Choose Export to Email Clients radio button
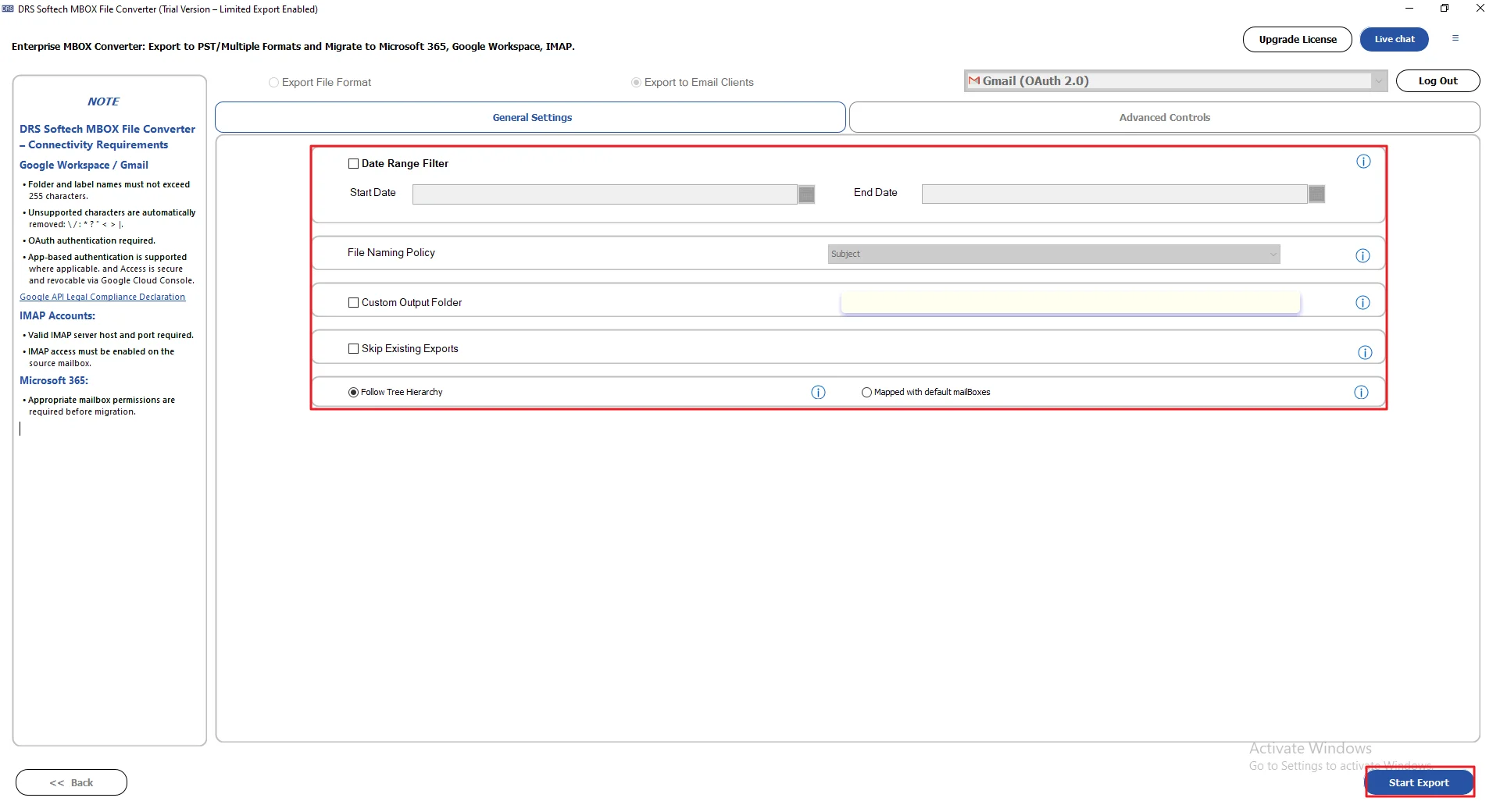The width and height of the screenshot is (1500, 812). [636, 83]
